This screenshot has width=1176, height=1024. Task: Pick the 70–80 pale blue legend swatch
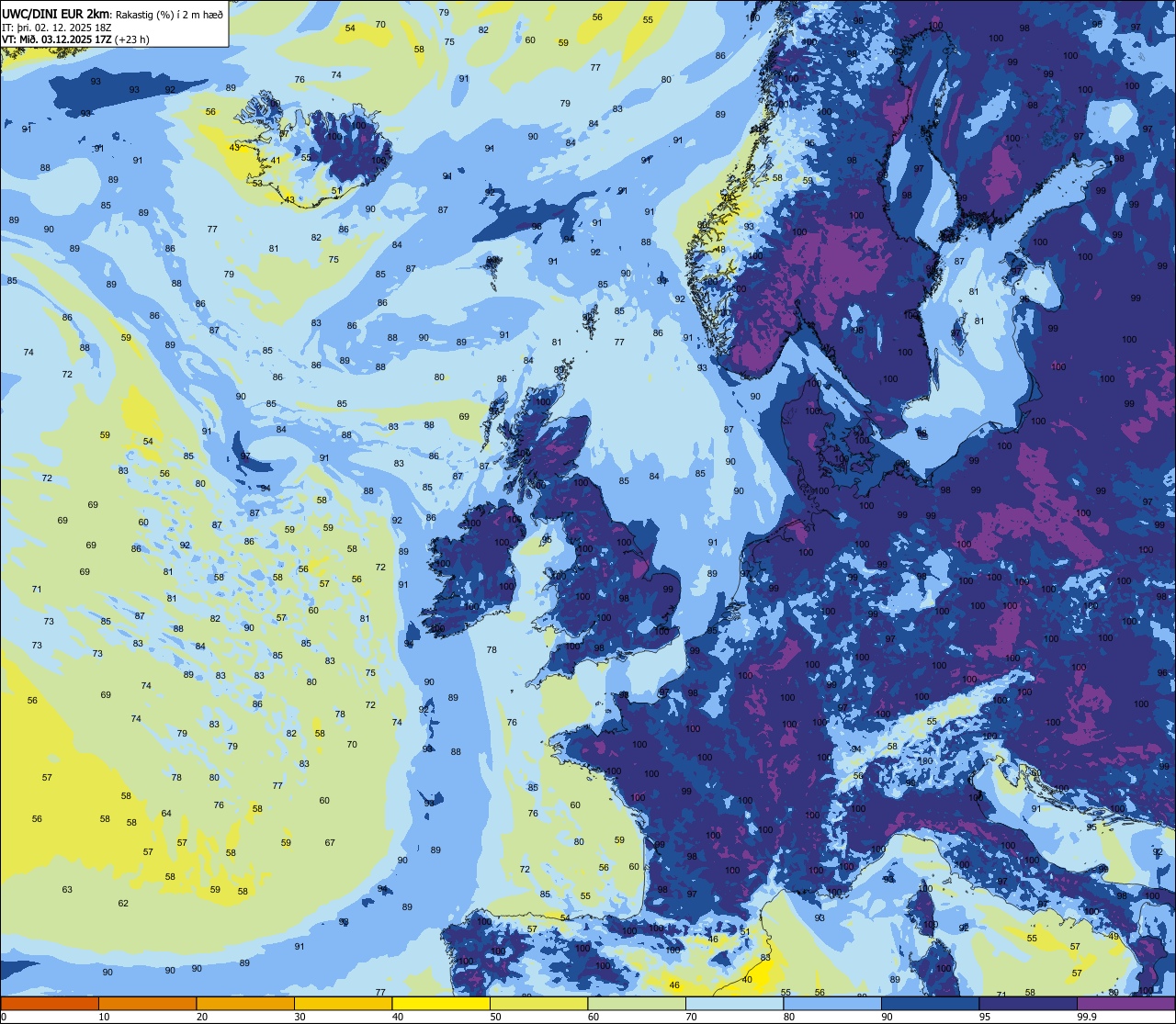734,1004
